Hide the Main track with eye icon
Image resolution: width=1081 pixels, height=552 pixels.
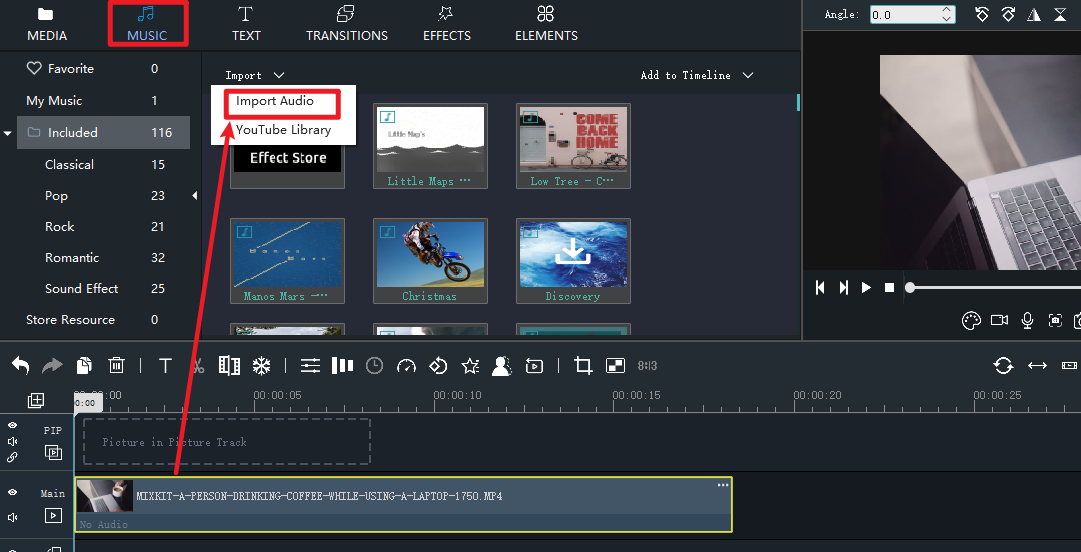tap(12, 493)
